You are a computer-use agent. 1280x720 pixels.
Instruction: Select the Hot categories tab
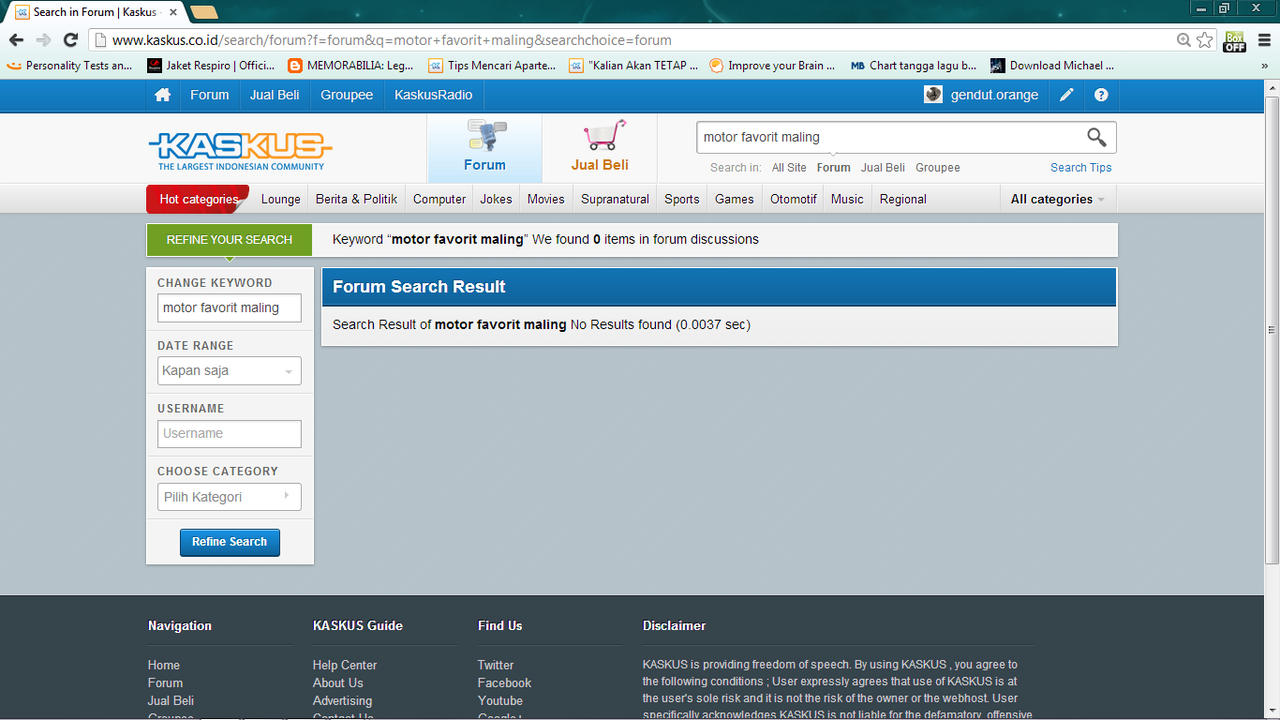[198, 199]
